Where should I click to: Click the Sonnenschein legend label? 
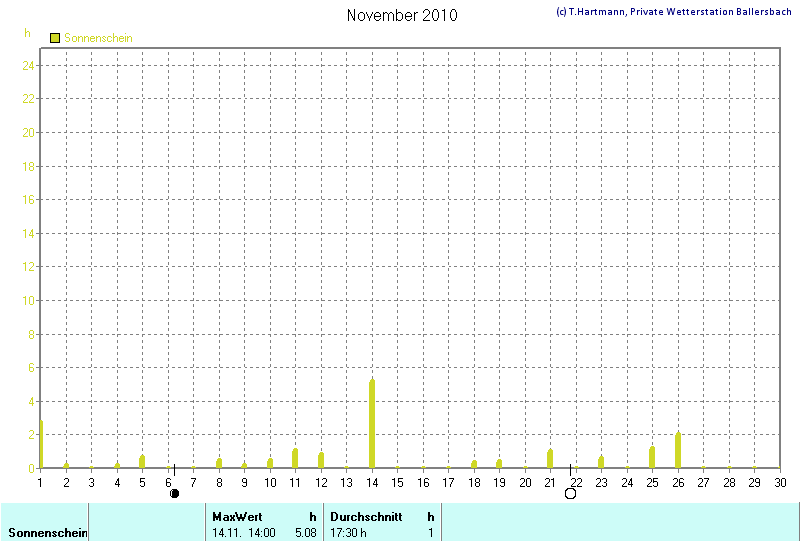pos(98,38)
